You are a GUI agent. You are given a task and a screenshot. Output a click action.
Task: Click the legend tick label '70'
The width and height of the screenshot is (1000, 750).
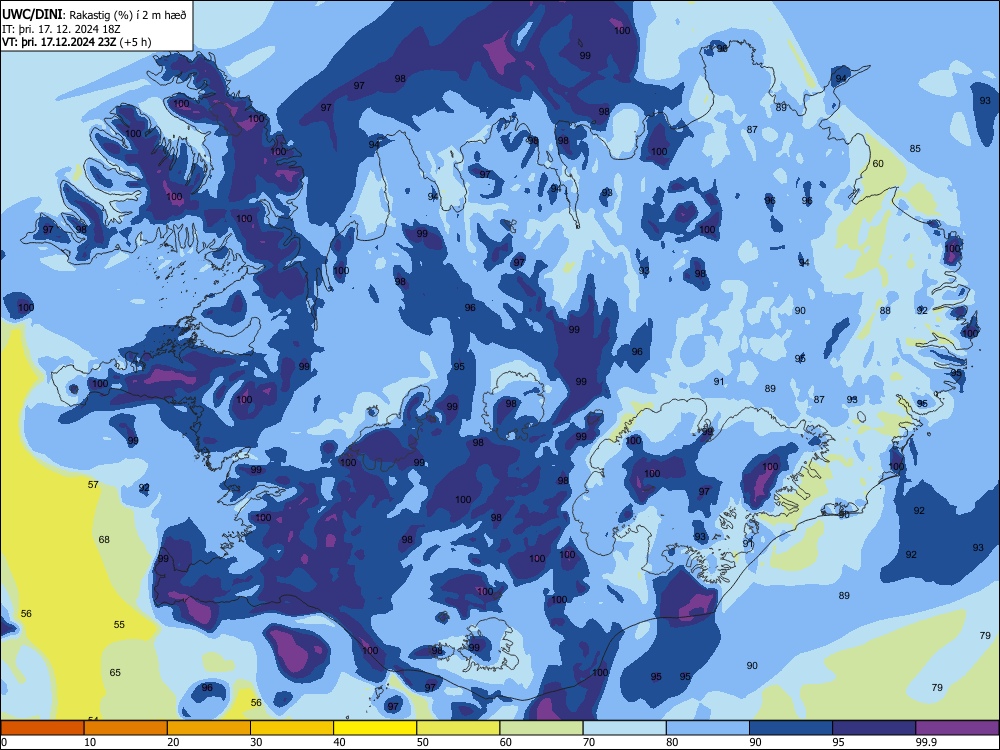589,742
